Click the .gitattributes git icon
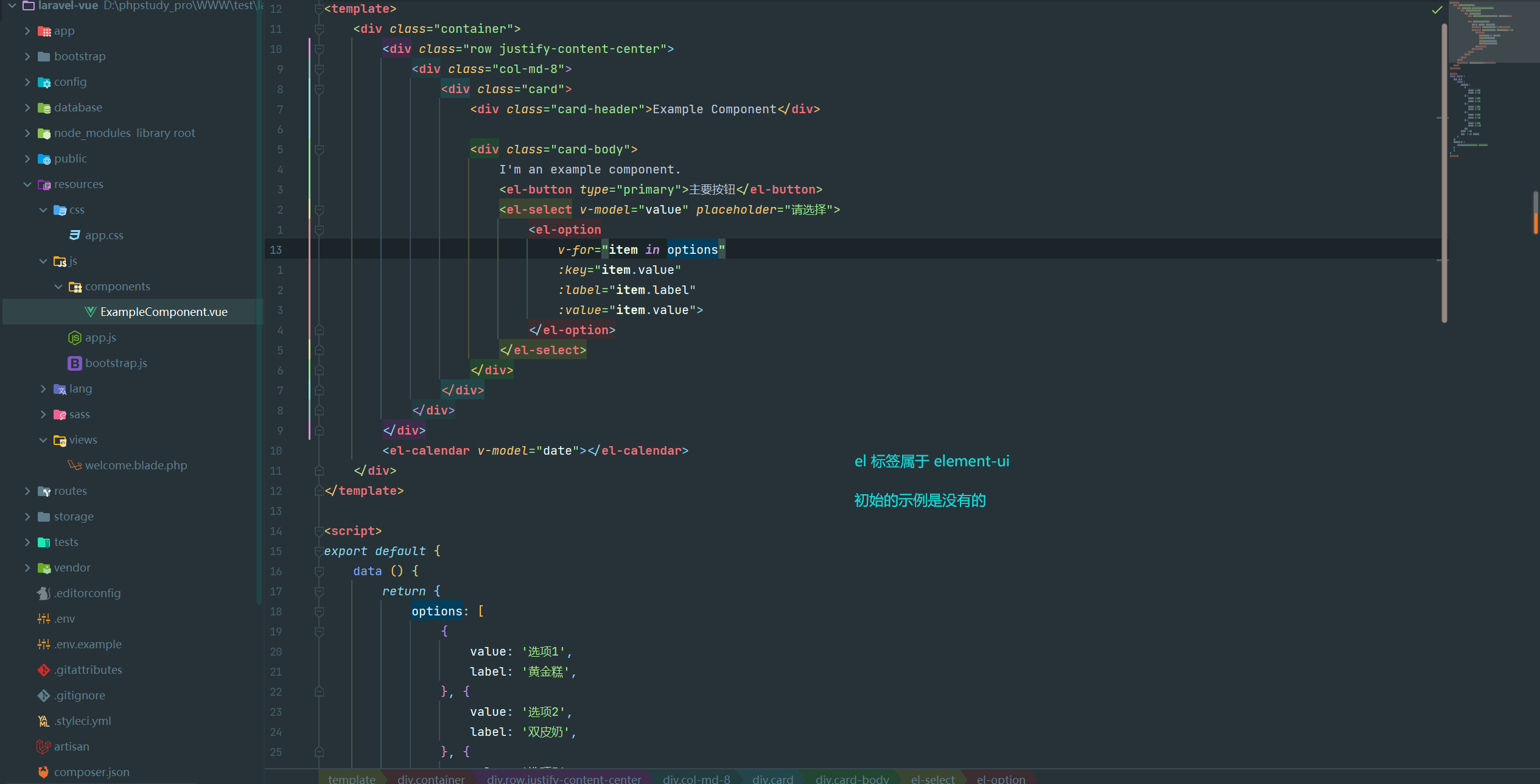 tap(43, 670)
